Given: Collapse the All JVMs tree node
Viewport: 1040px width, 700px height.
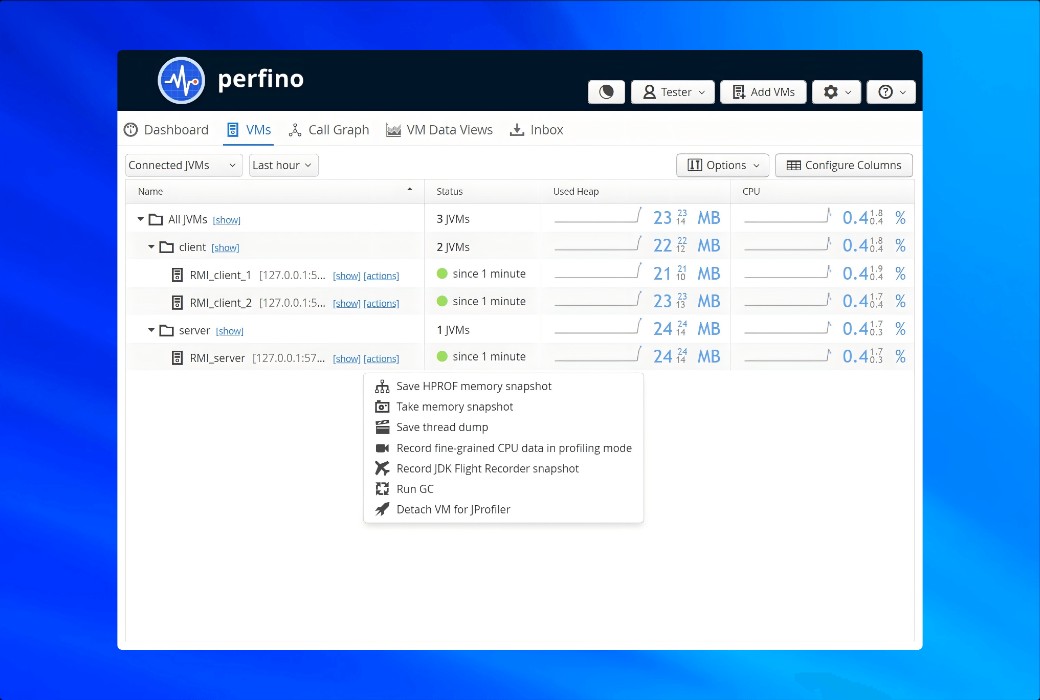Looking at the screenshot, I should point(141,219).
